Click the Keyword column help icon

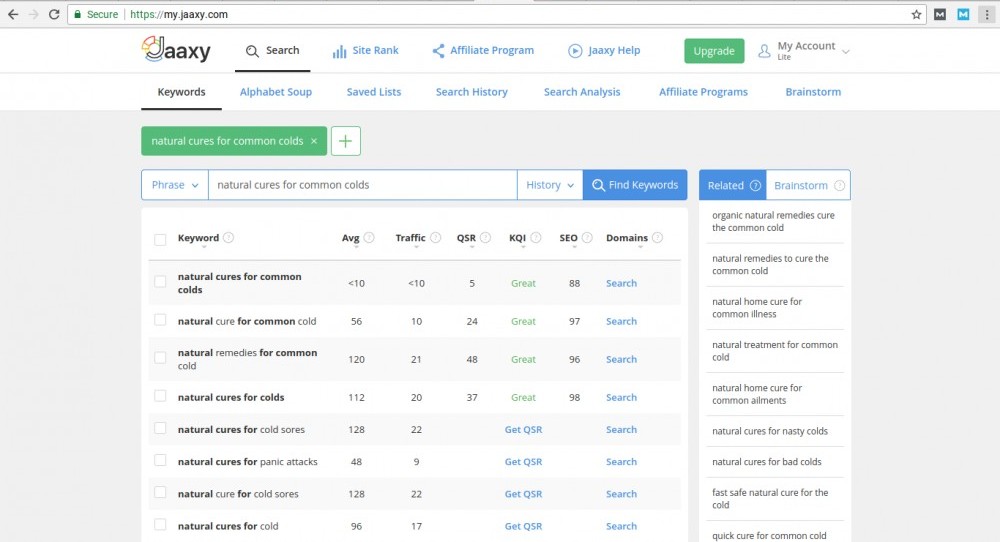pyautogui.click(x=228, y=237)
